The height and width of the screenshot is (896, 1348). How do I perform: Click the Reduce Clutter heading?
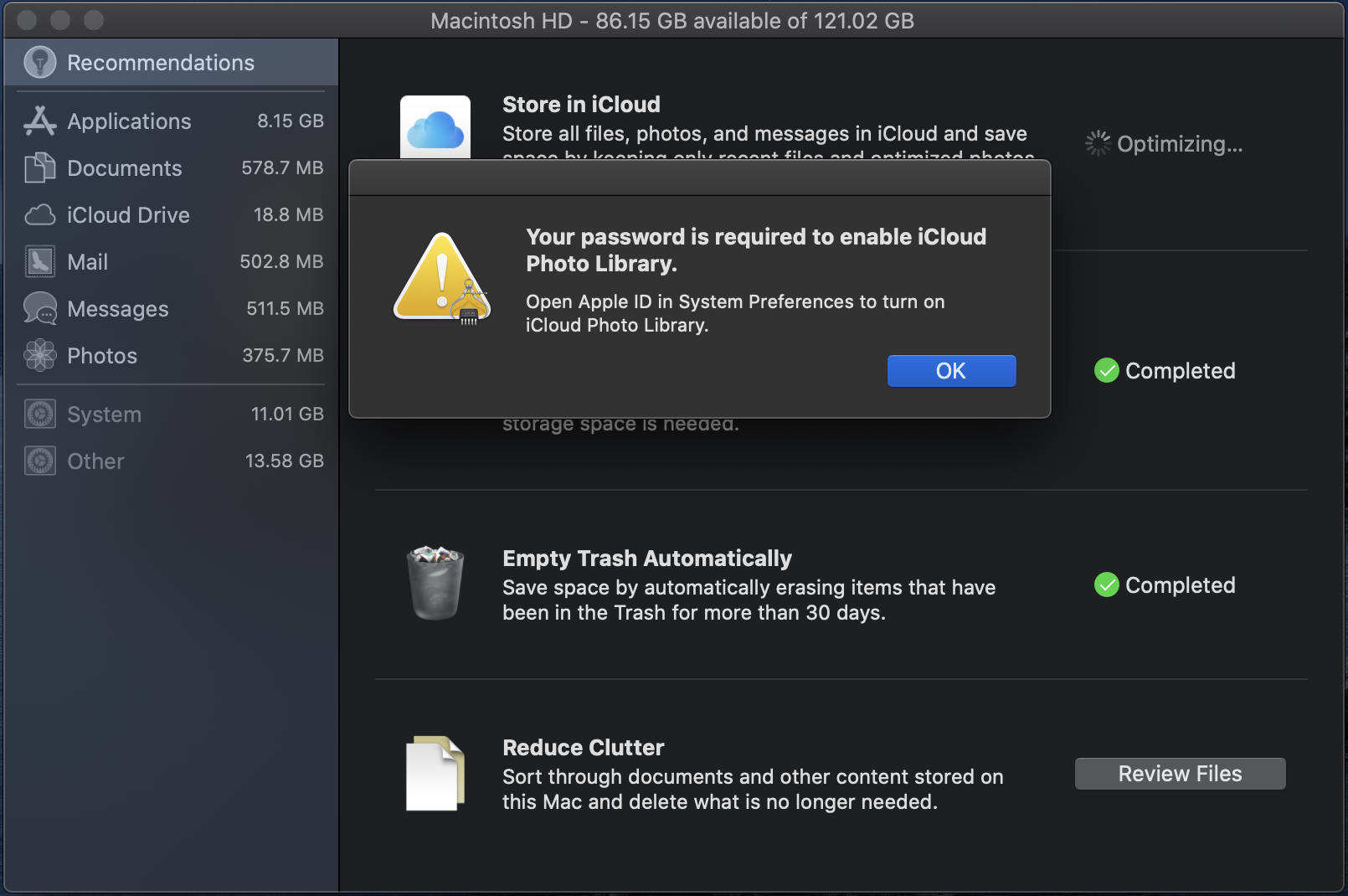(584, 748)
